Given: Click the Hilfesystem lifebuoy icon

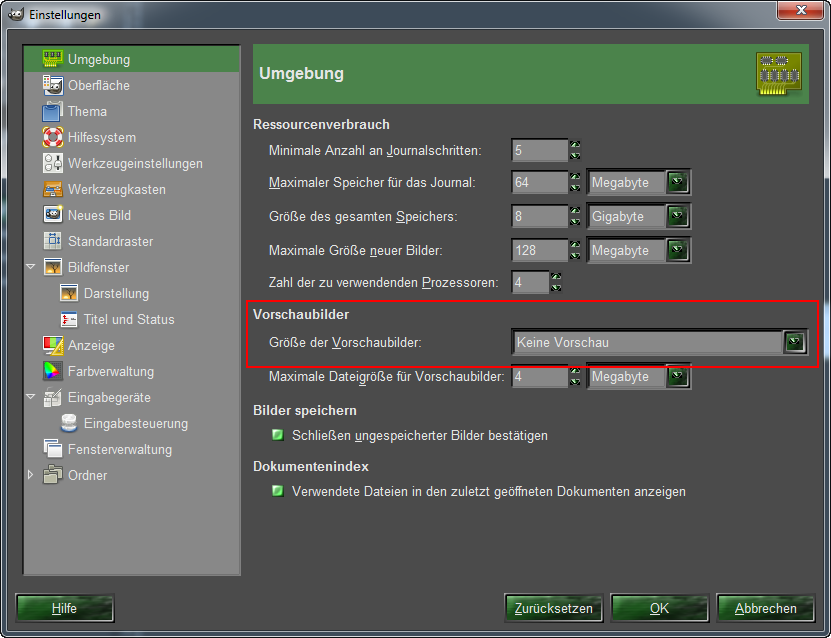Looking at the screenshot, I should point(52,137).
